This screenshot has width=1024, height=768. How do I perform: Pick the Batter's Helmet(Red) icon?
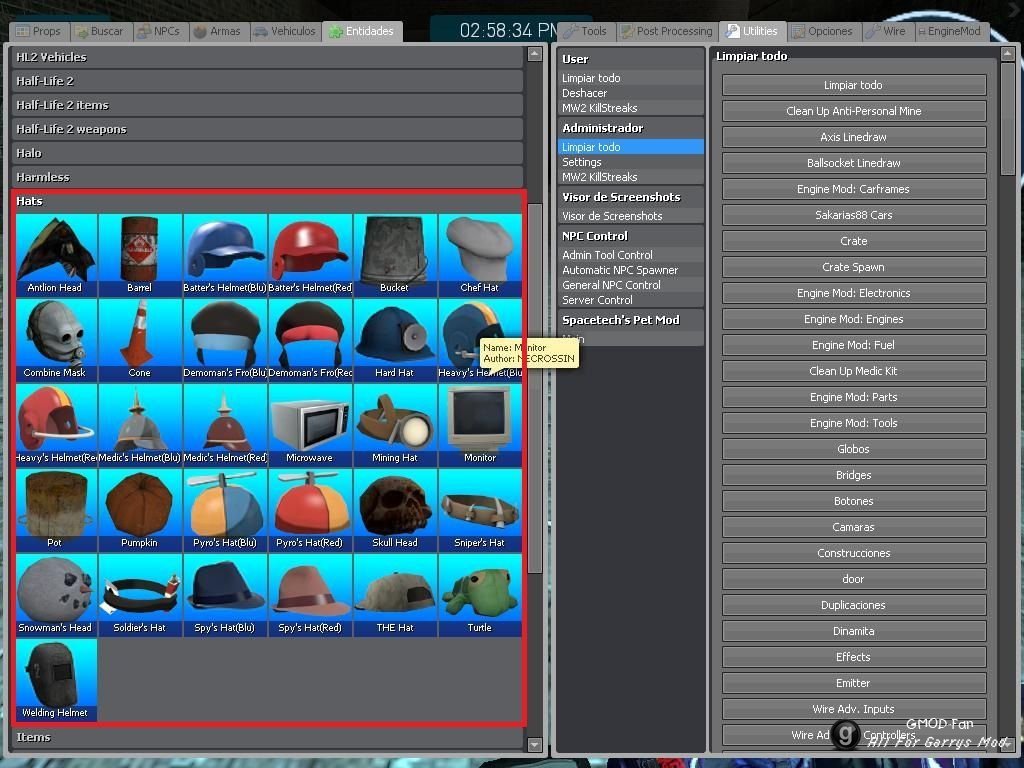click(310, 255)
